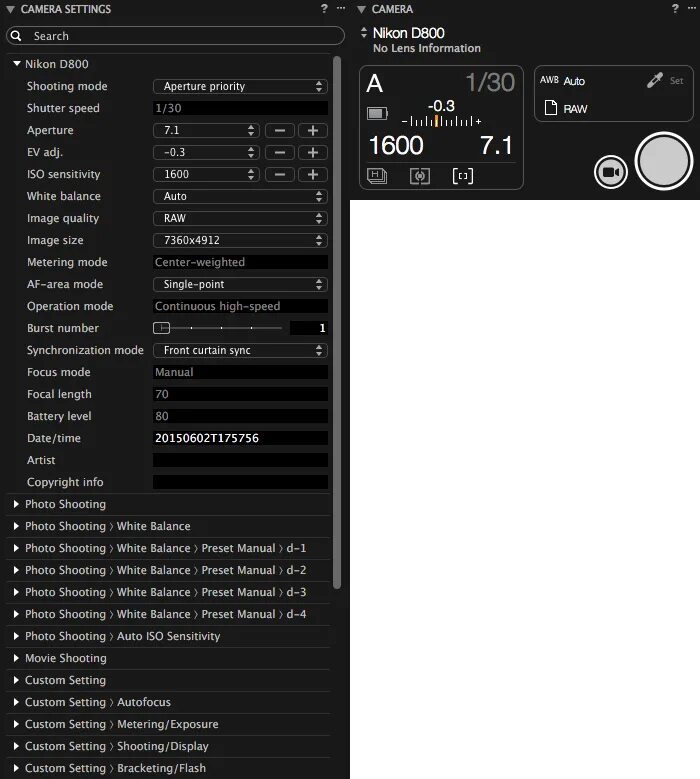Expand the Movie Shooting section

click(16, 658)
